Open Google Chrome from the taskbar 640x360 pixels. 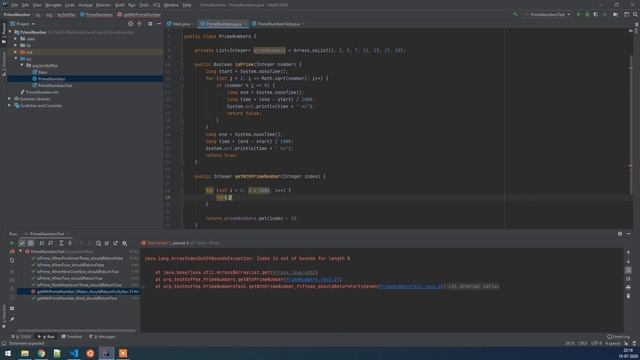(x=41, y=353)
